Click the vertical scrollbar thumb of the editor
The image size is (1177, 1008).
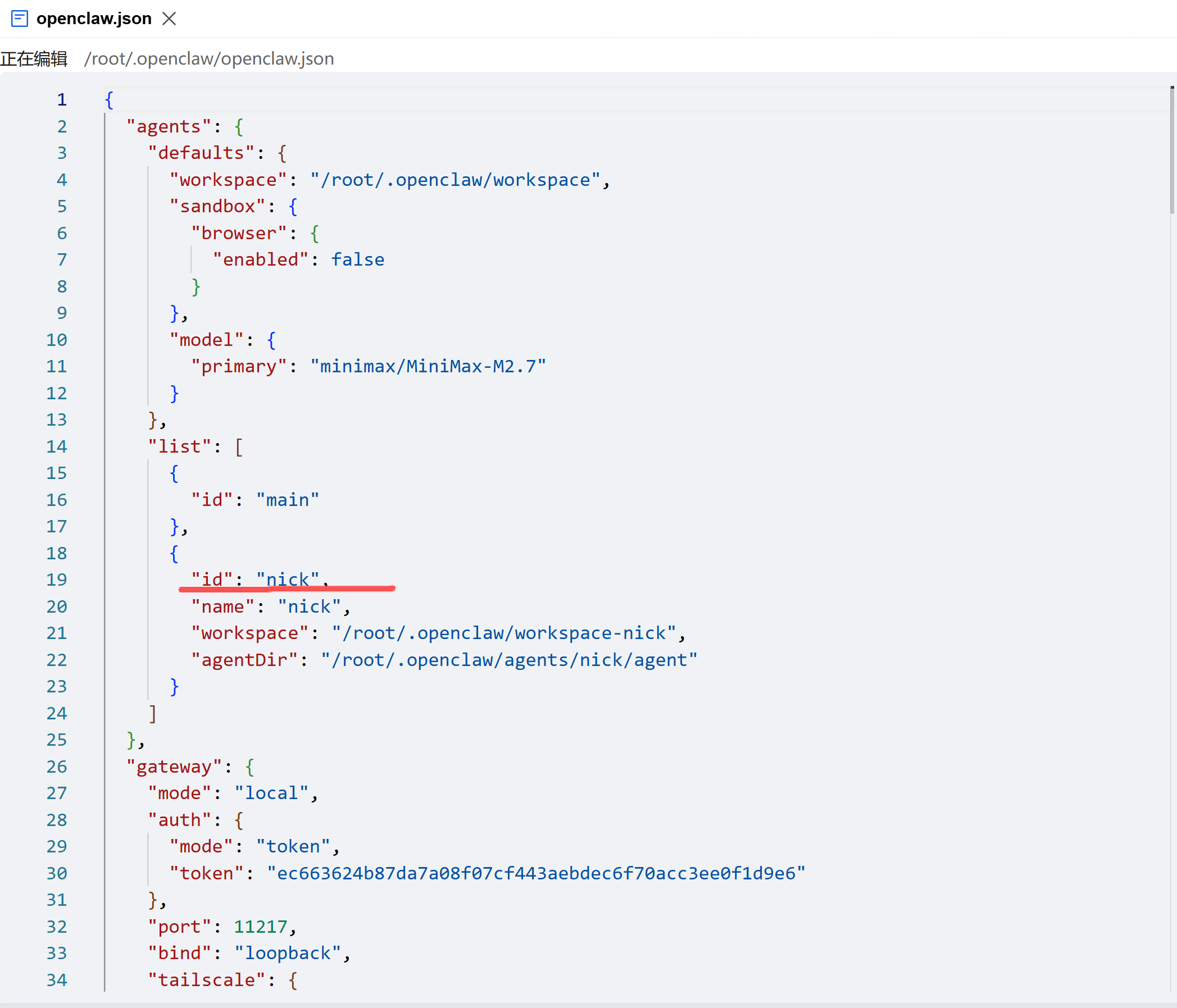[x=1173, y=150]
